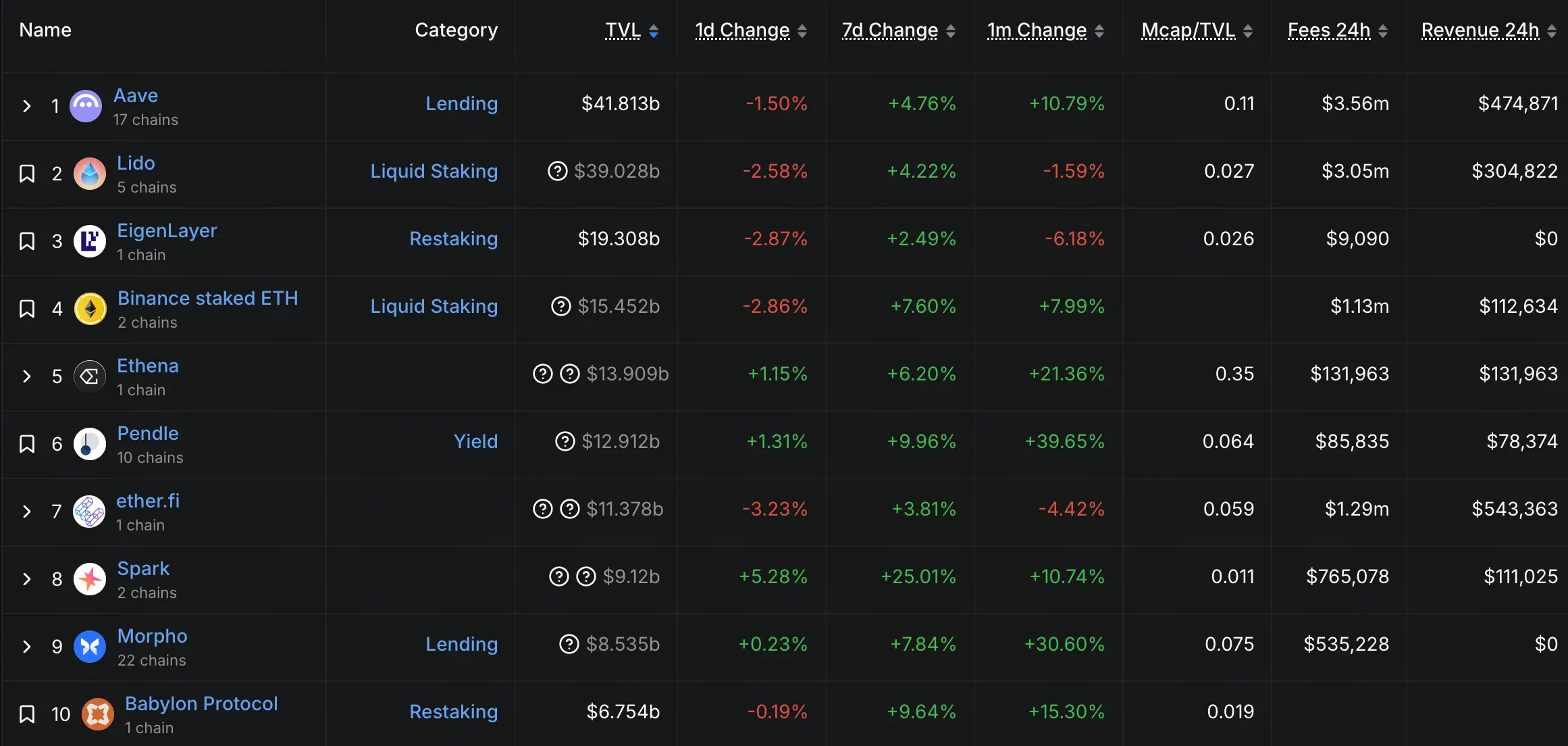Click the Ethena protocol logo
The image size is (1568, 746).
click(x=90, y=376)
